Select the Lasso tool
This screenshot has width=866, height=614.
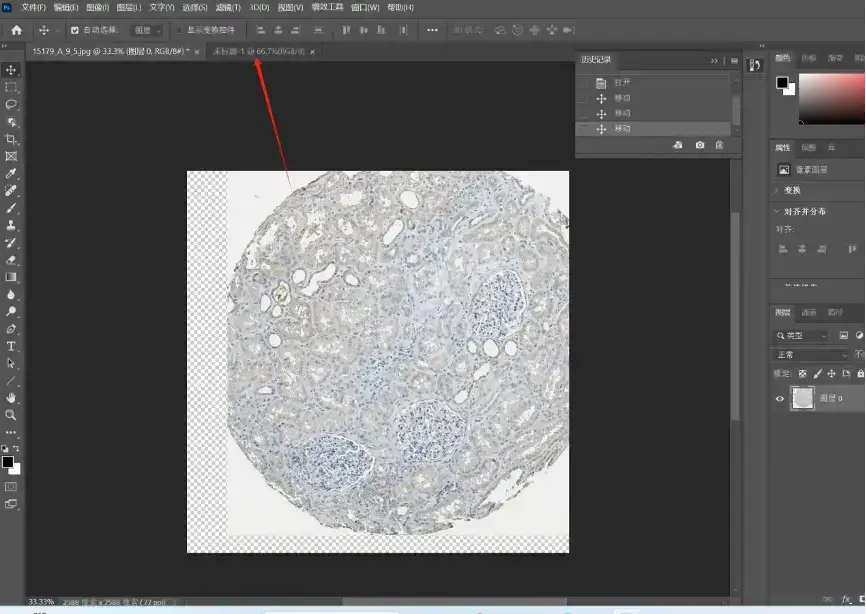(x=12, y=104)
